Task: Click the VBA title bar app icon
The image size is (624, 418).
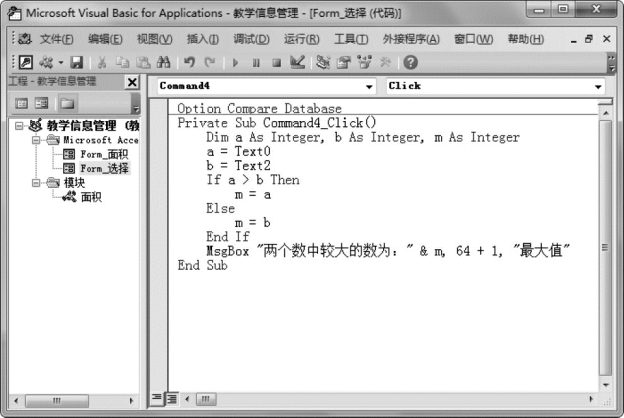Action: (14, 13)
